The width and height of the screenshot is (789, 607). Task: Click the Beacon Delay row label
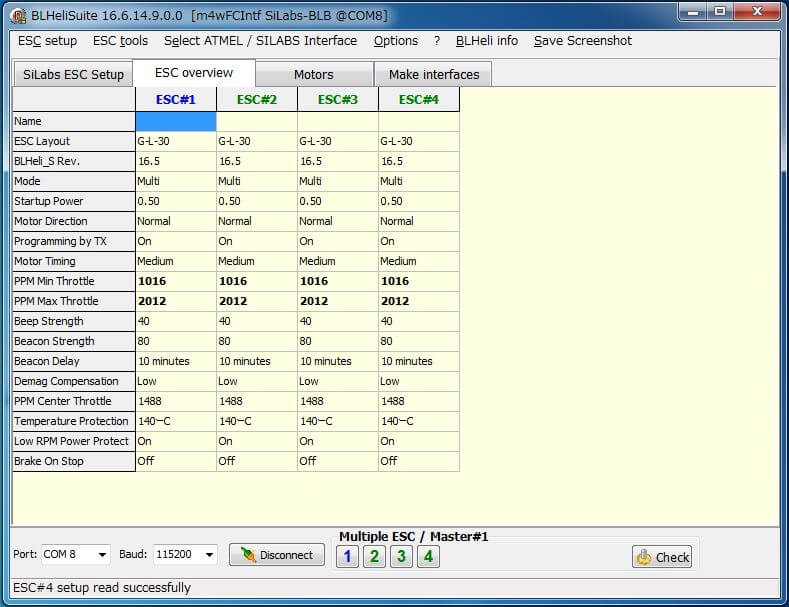(x=74, y=361)
